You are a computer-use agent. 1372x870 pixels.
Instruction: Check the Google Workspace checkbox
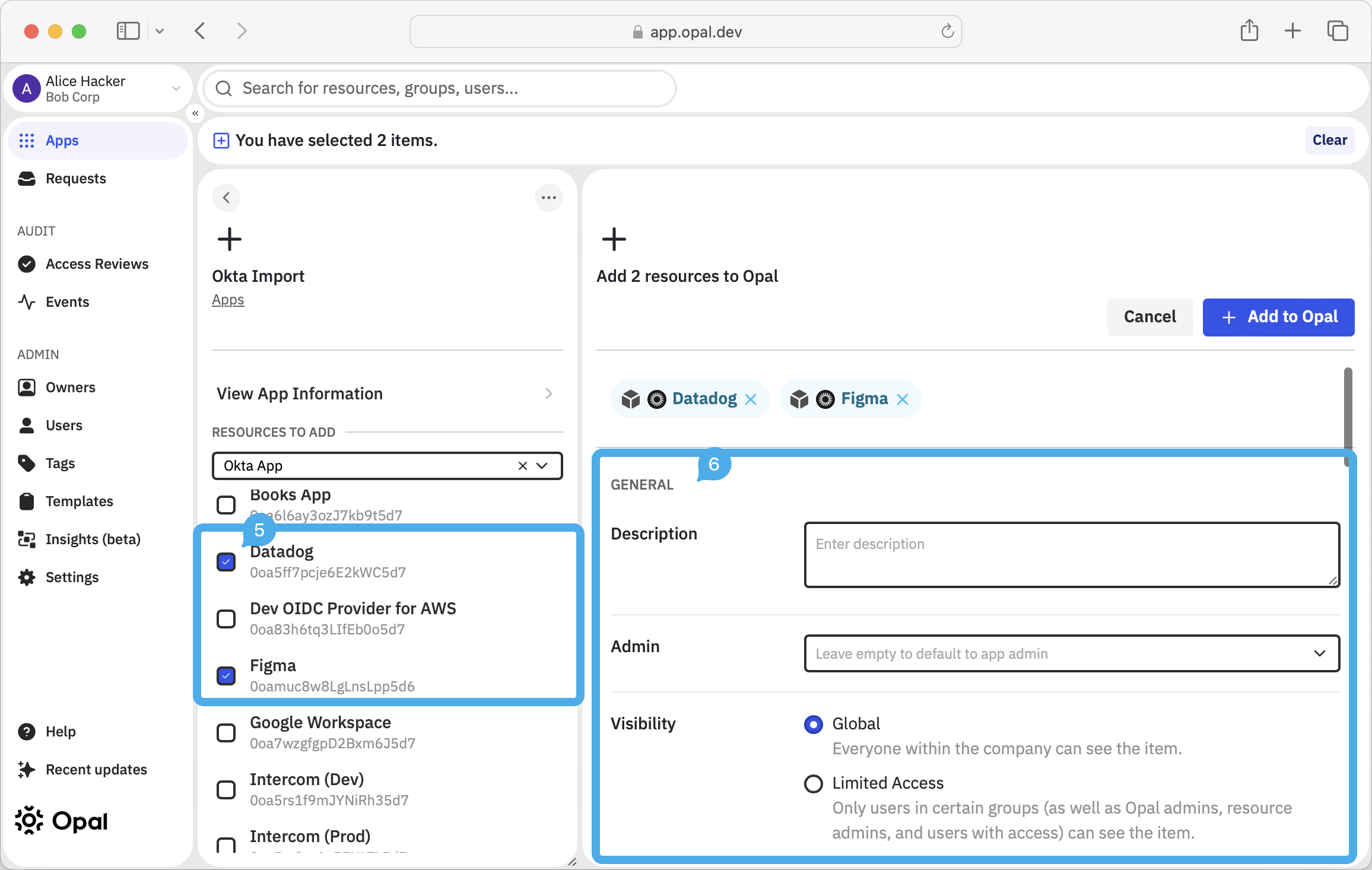click(x=226, y=733)
